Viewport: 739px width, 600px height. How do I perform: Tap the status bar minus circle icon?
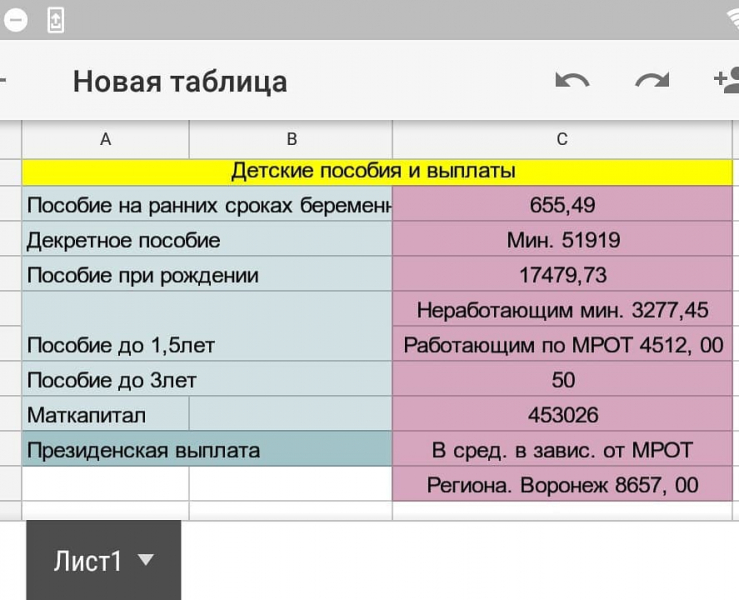tap(16, 19)
